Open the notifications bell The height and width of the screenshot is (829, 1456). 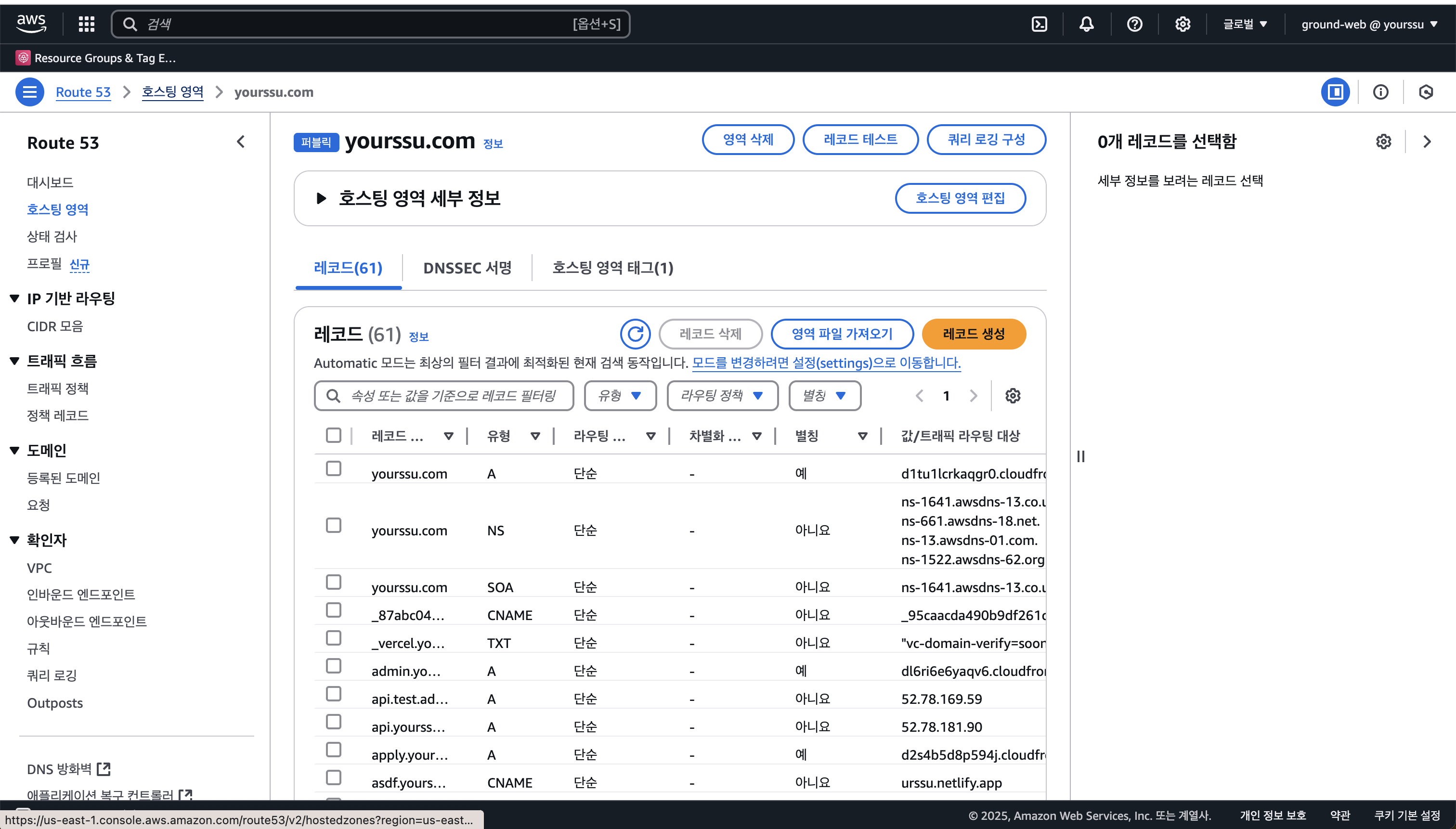[x=1086, y=24]
